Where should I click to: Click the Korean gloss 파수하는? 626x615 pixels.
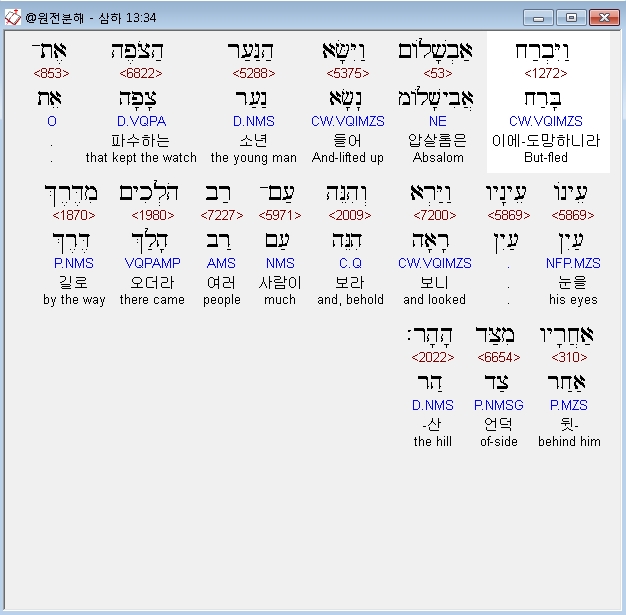[x=141, y=140]
